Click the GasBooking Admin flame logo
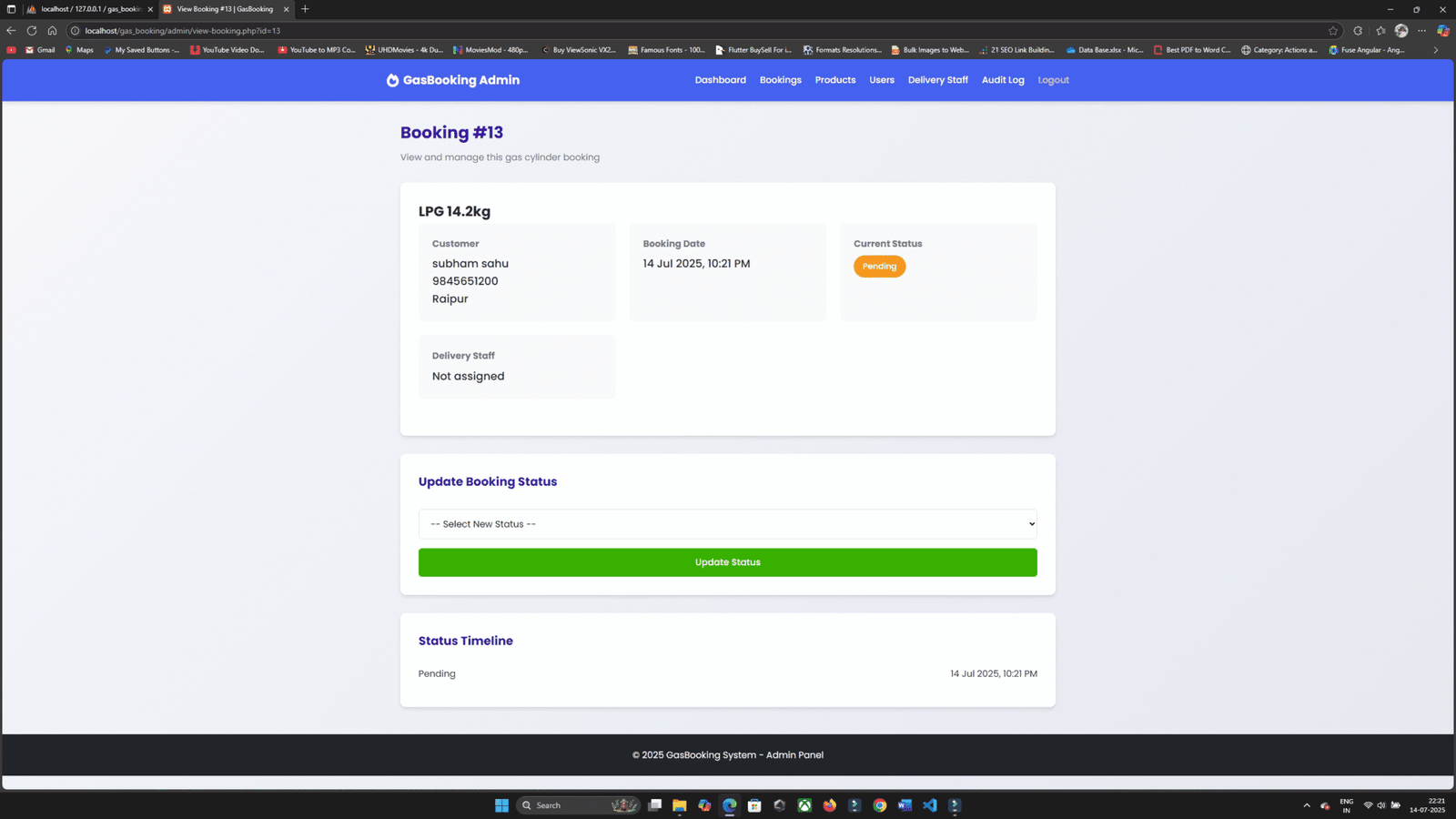 (x=391, y=80)
